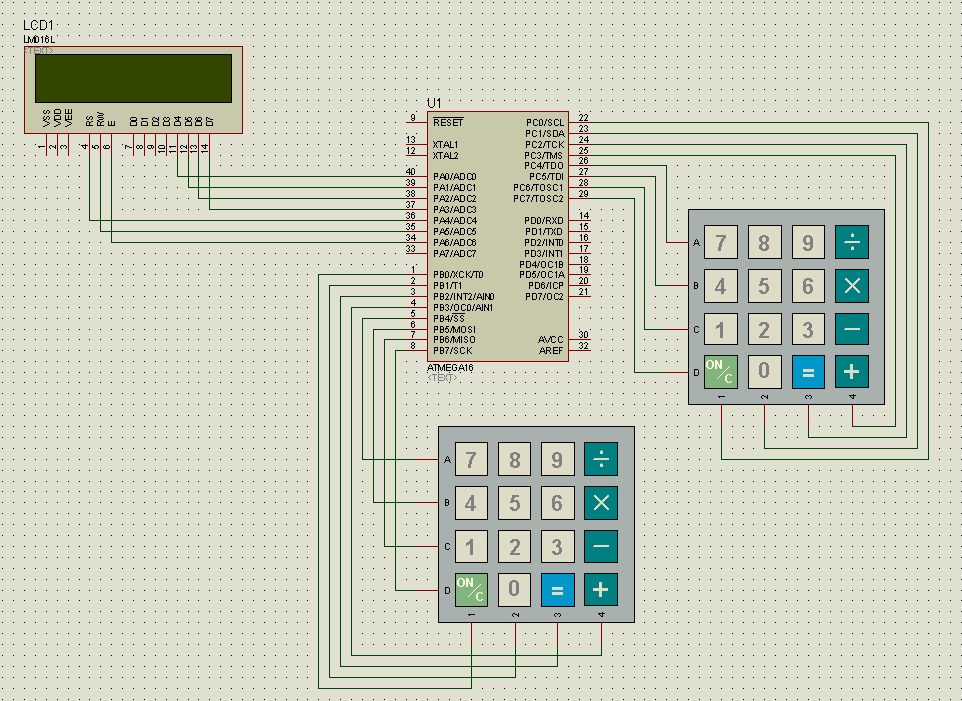Click the PC0/SCL pin label
The image size is (962, 701).
tap(544, 123)
